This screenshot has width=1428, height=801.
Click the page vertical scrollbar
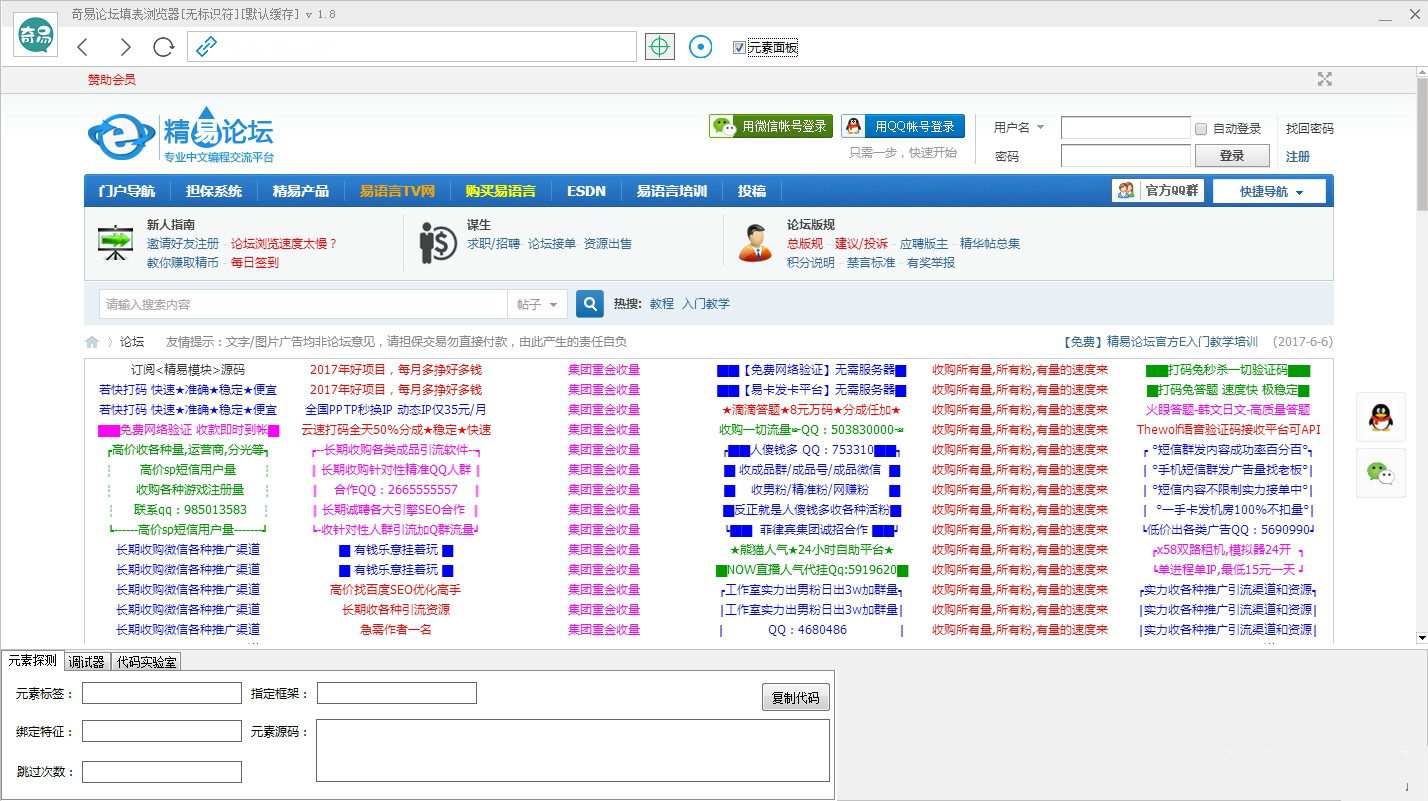point(1421,356)
